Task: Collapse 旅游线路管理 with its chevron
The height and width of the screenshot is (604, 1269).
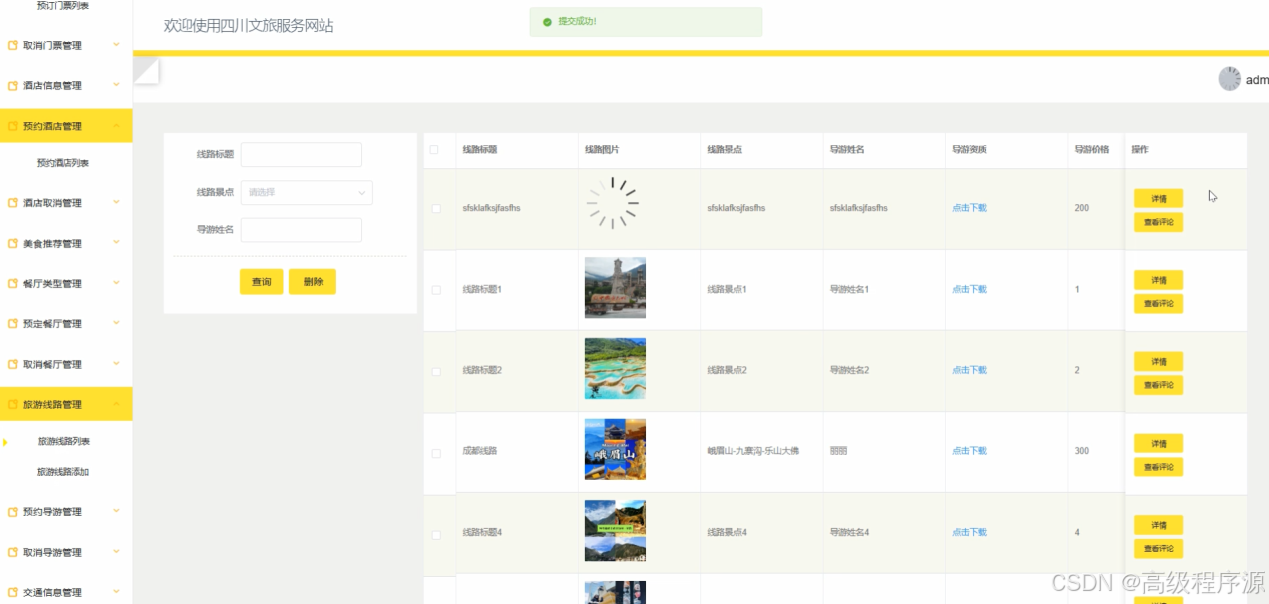Action: click(x=117, y=404)
